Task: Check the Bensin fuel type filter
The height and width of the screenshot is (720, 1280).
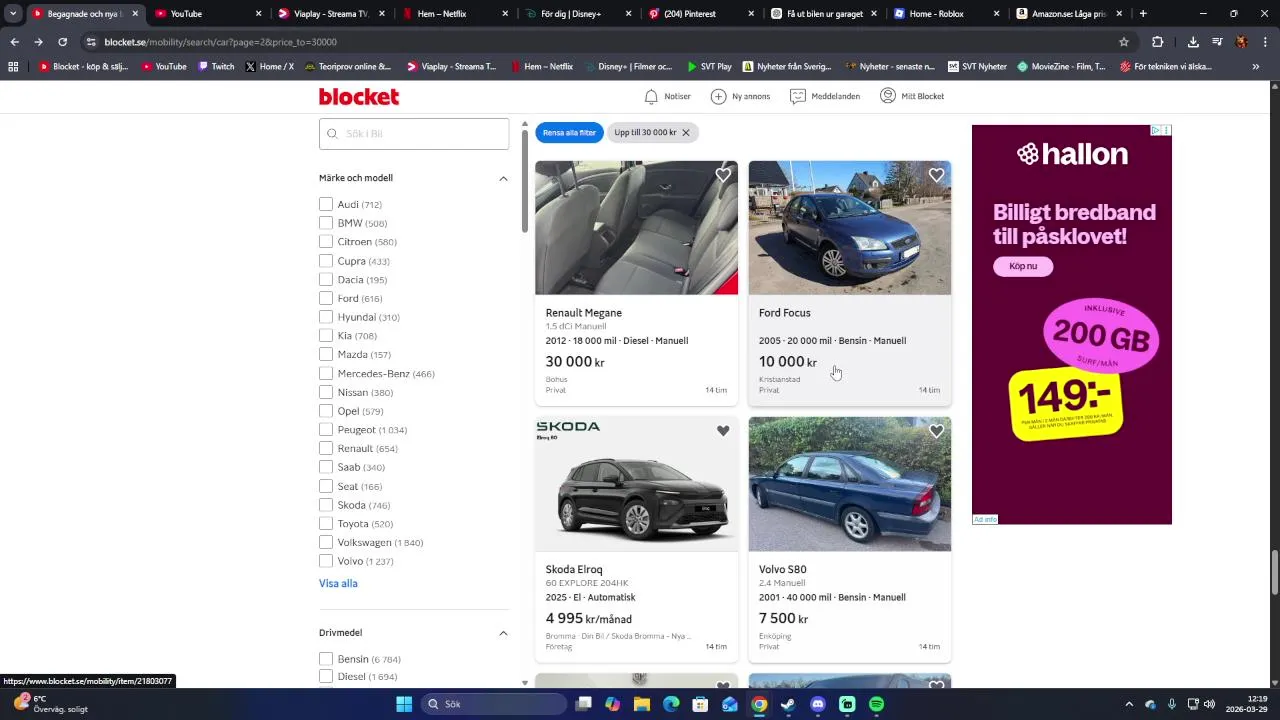Action: pos(326,659)
